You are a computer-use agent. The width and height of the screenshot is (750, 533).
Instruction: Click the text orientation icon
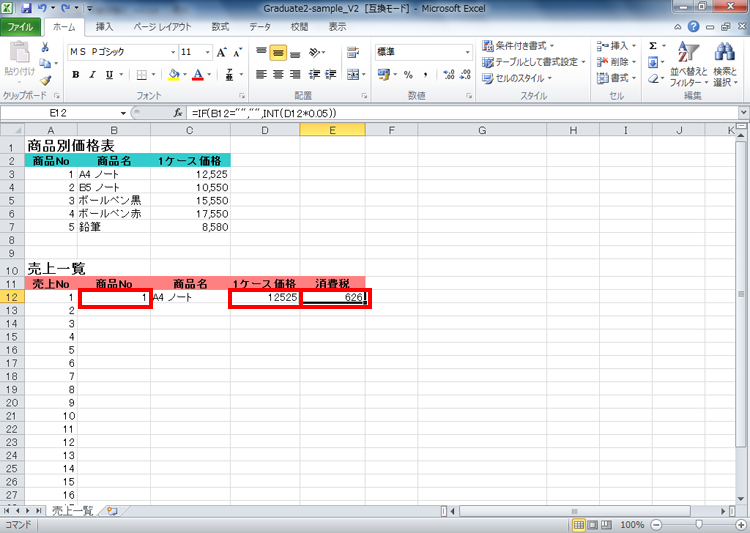pos(314,52)
